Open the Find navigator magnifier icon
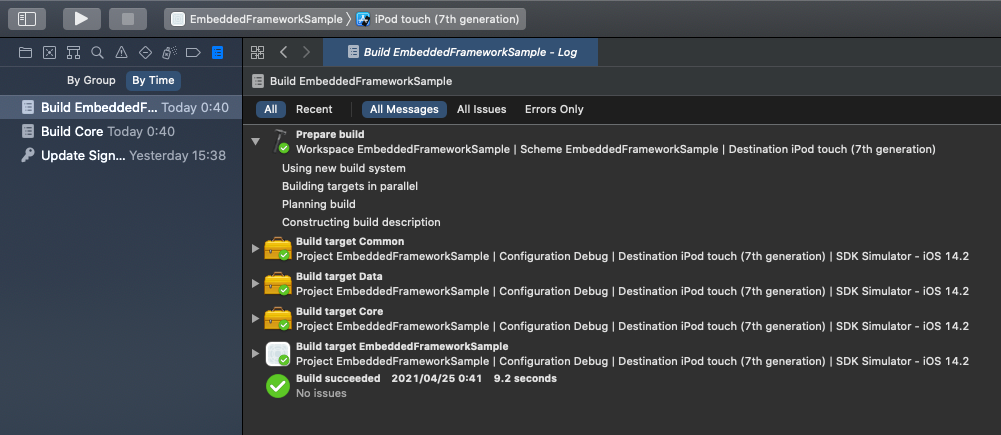The height and width of the screenshot is (435, 1001). [x=97, y=52]
